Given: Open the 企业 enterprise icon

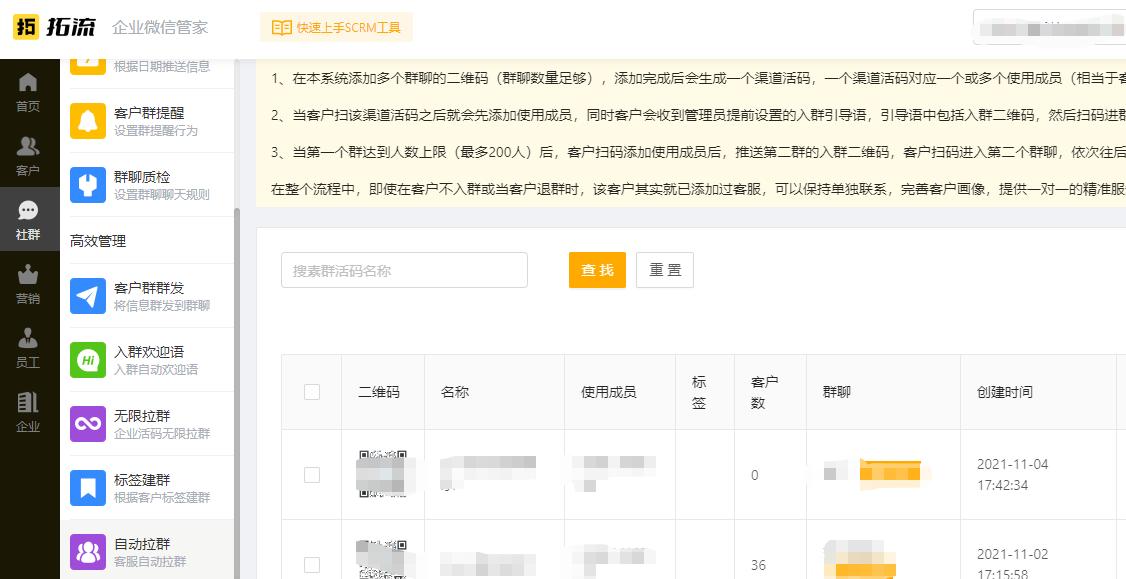Looking at the screenshot, I should [29, 400].
